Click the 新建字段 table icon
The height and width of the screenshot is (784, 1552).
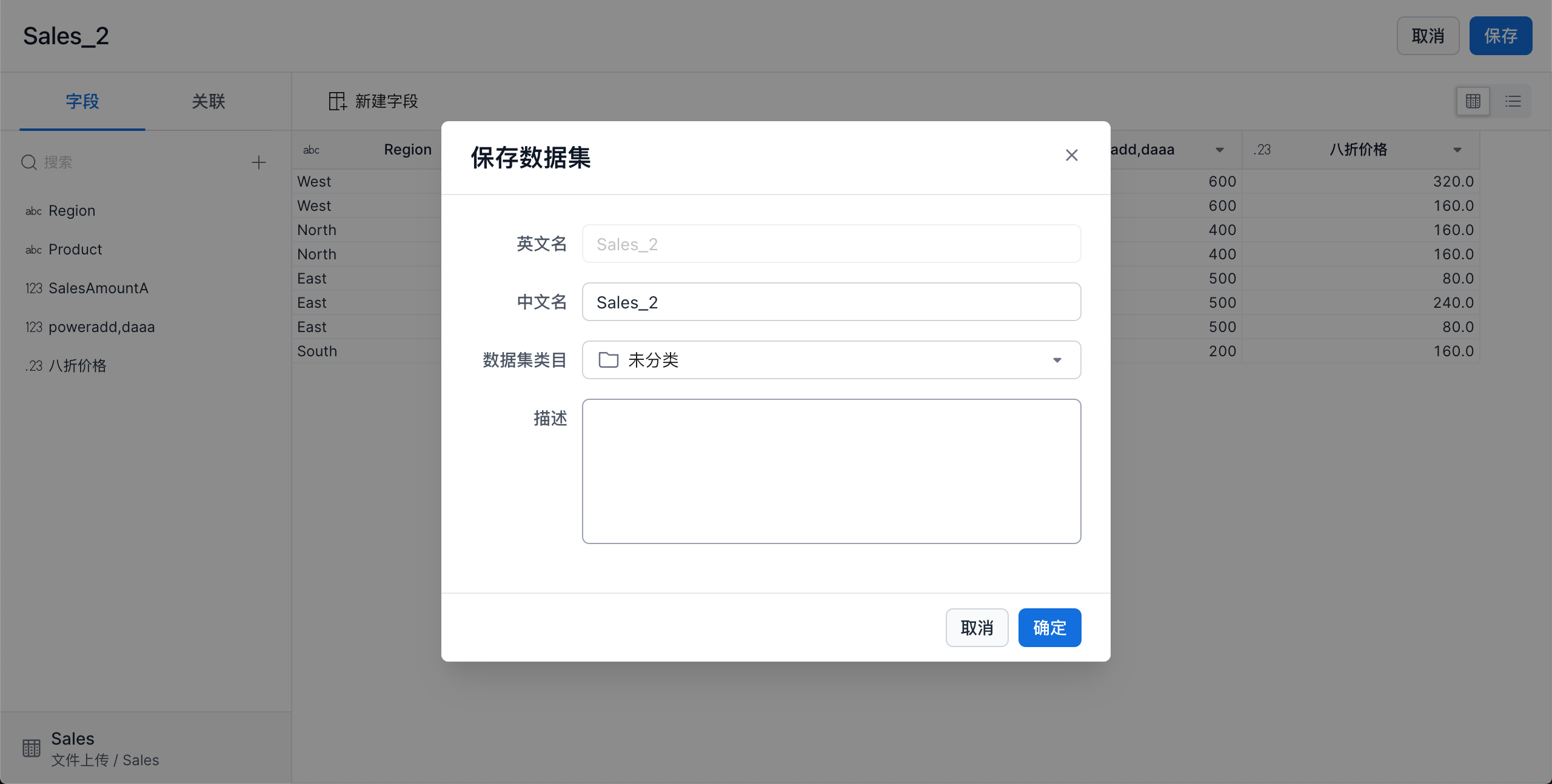[337, 101]
